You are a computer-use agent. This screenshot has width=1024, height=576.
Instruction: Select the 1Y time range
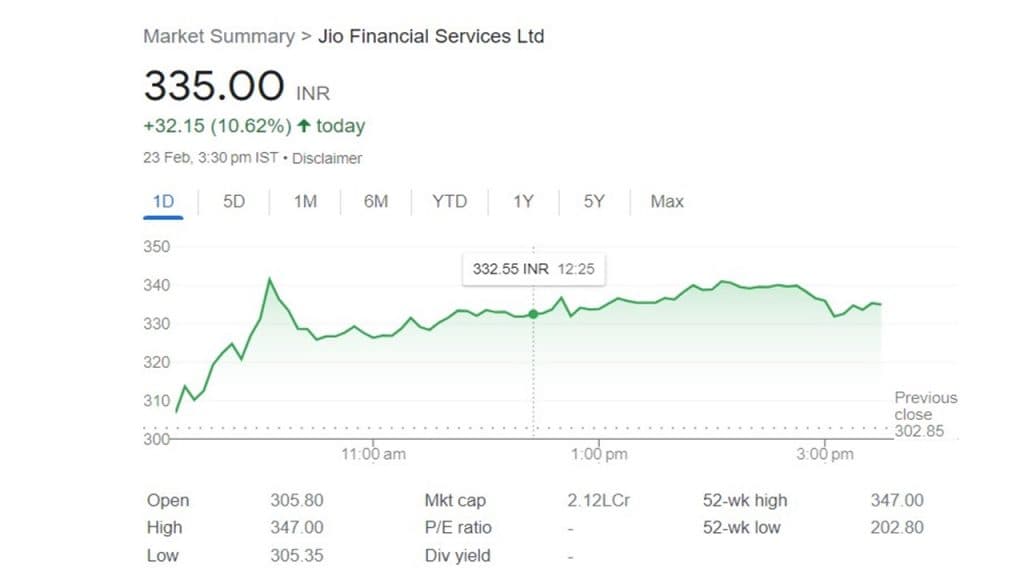tap(523, 202)
